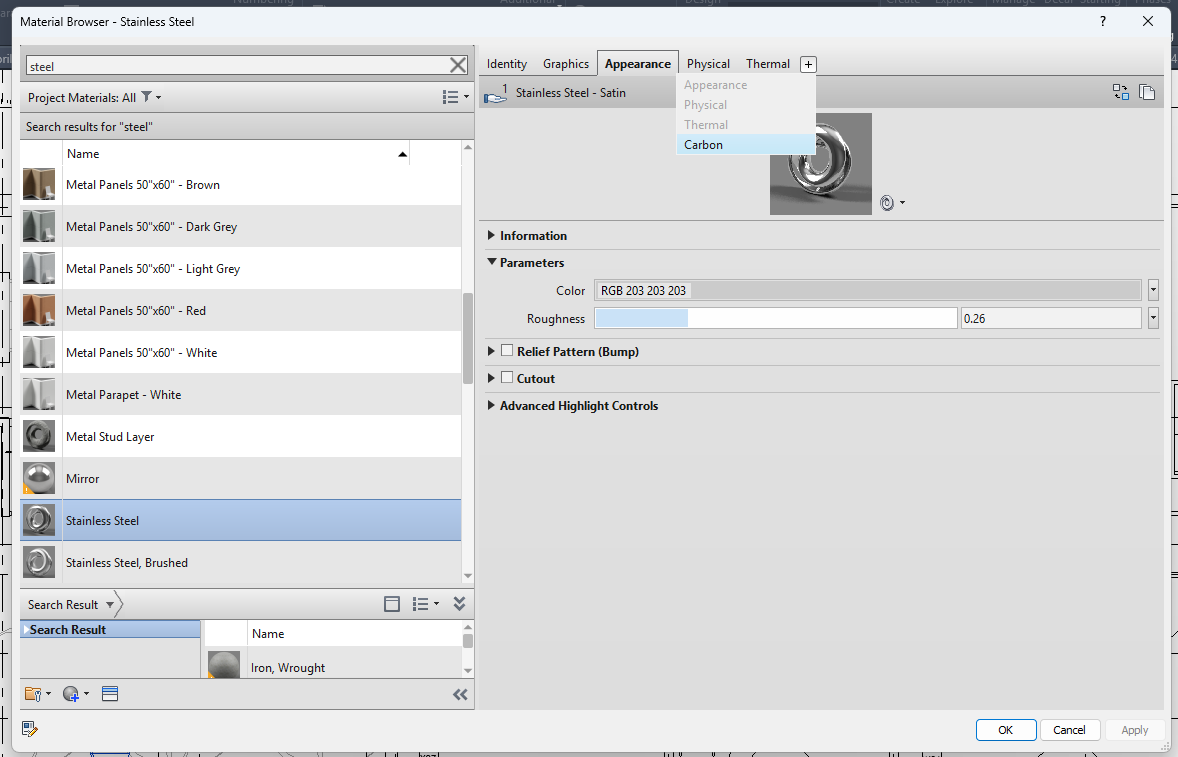Image resolution: width=1178 pixels, height=757 pixels.
Task: Clear the steel search with the X icon
Action: pyautogui.click(x=458, y=64)
